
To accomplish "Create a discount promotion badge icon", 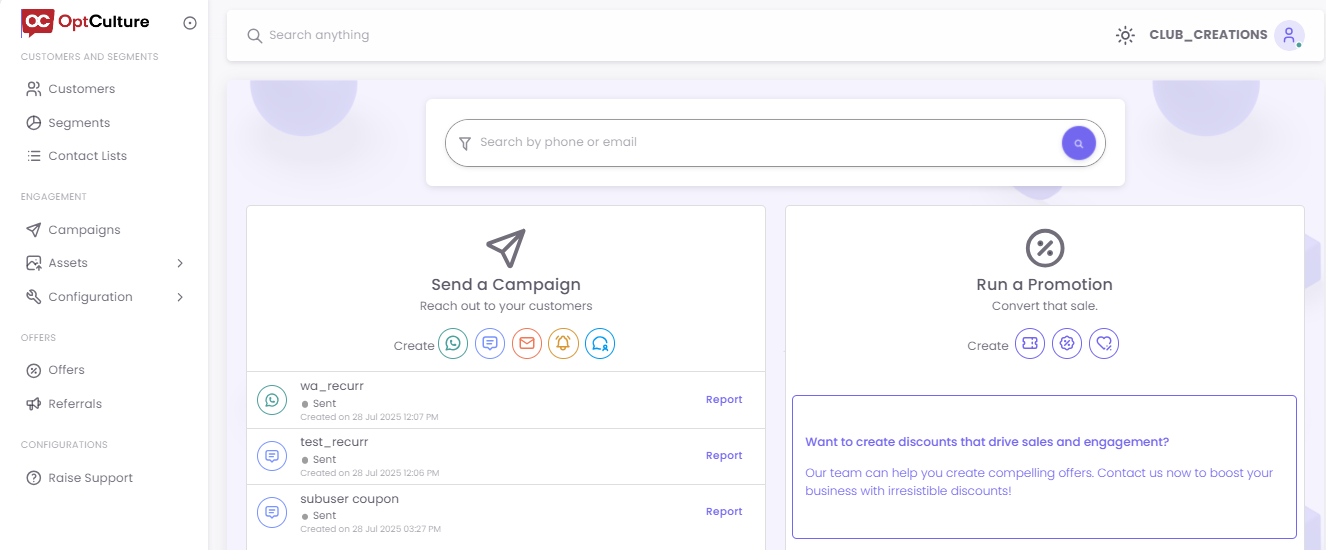I will pos(1067,344).
